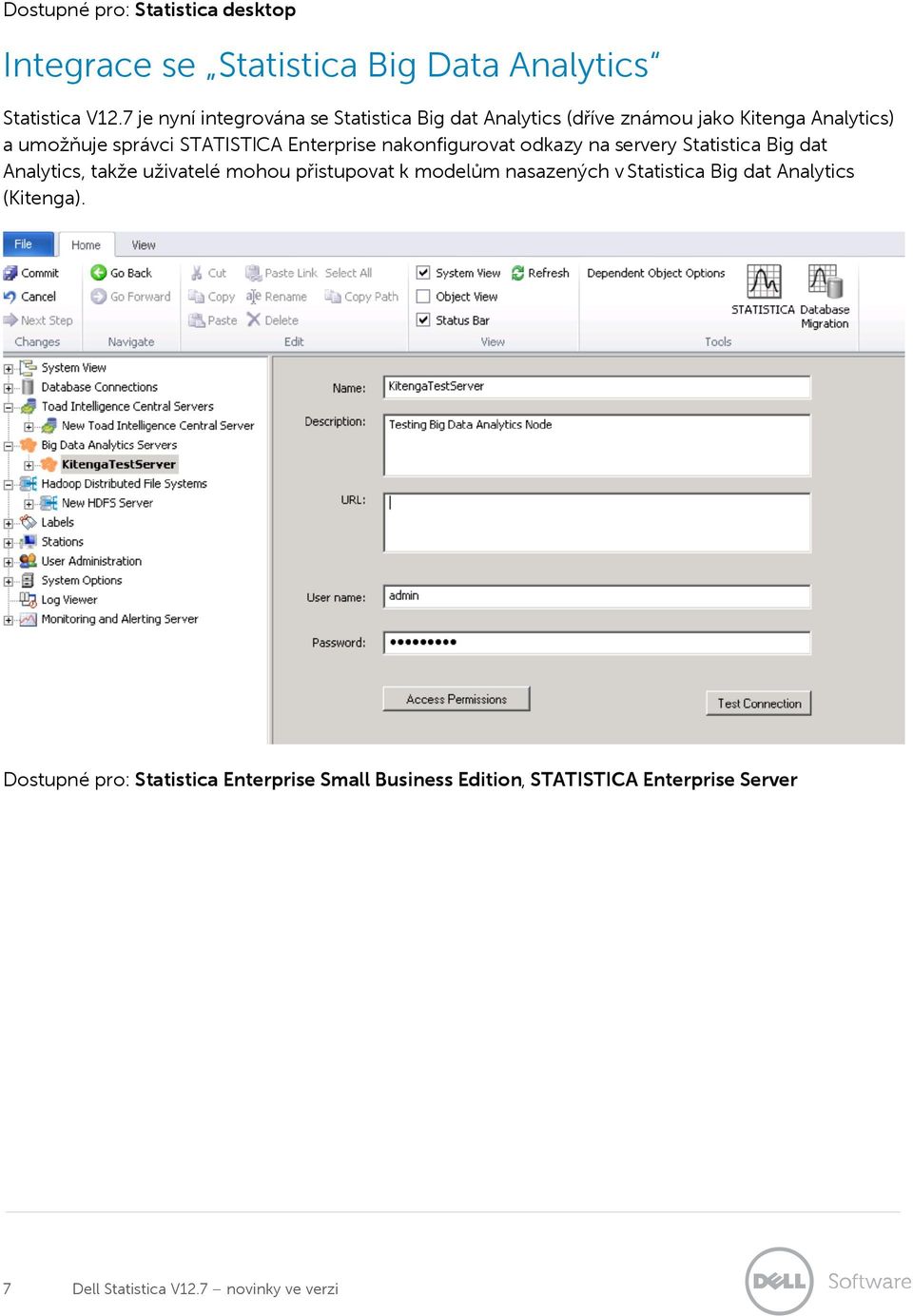Switch to the Home ribbon tab

tap(86, 245)
